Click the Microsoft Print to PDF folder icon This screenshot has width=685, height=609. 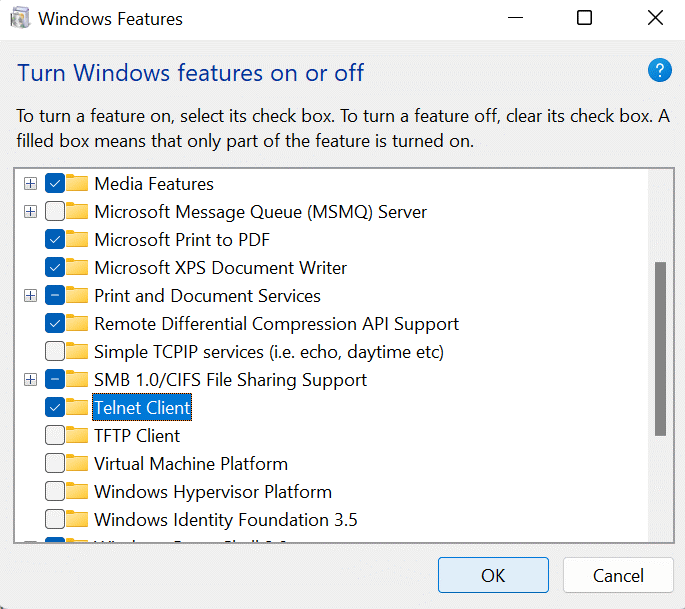tap(77, 240)
